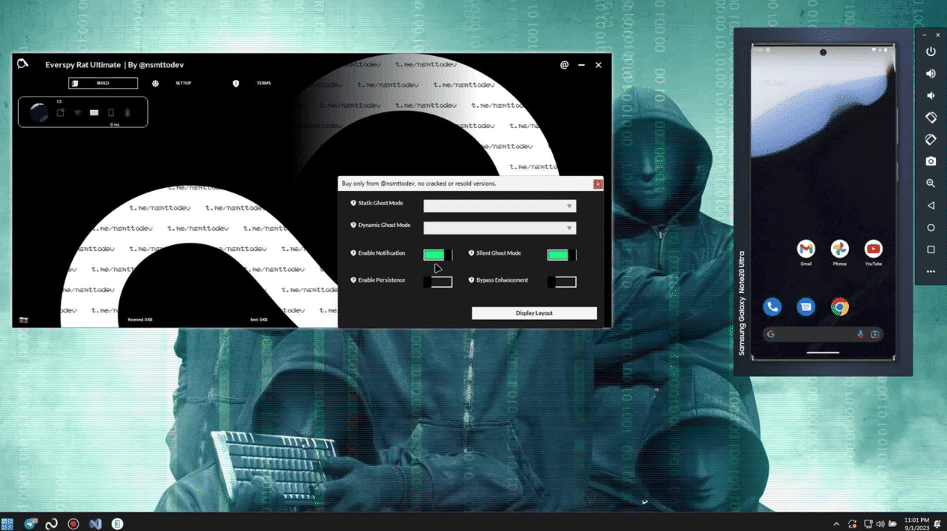Click the Google Lens icon in search bar
The width and height of the screenshot is (947, 531).
tap(875, 334)
